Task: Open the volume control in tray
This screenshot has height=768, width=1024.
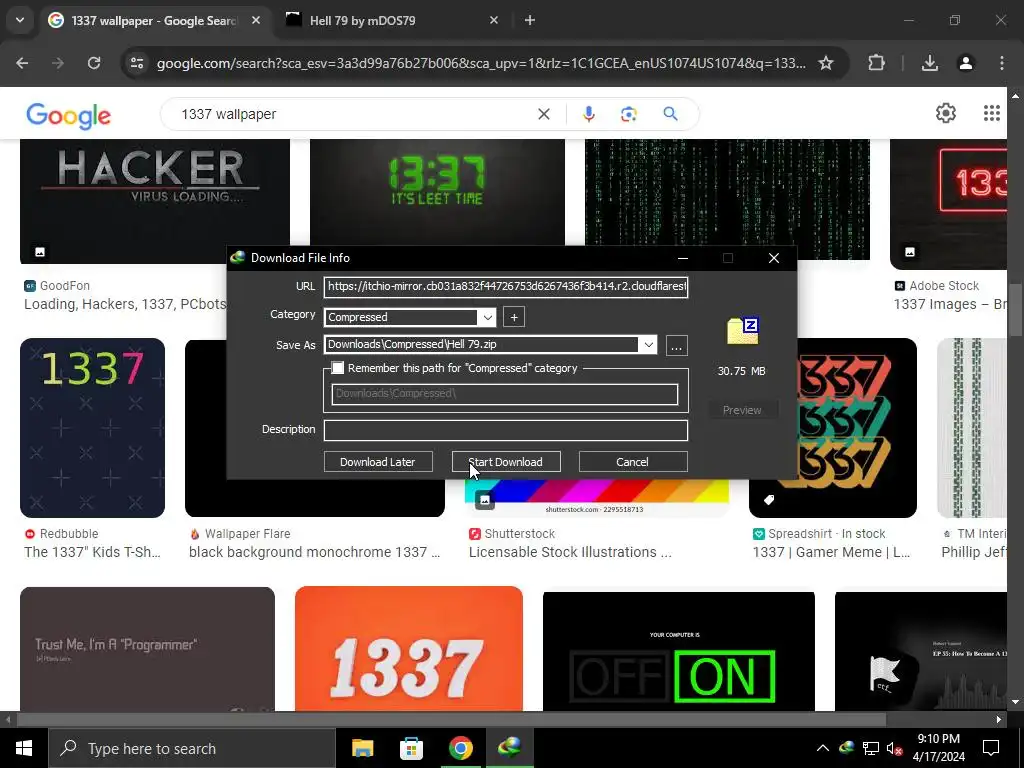Action: [894, 748]
